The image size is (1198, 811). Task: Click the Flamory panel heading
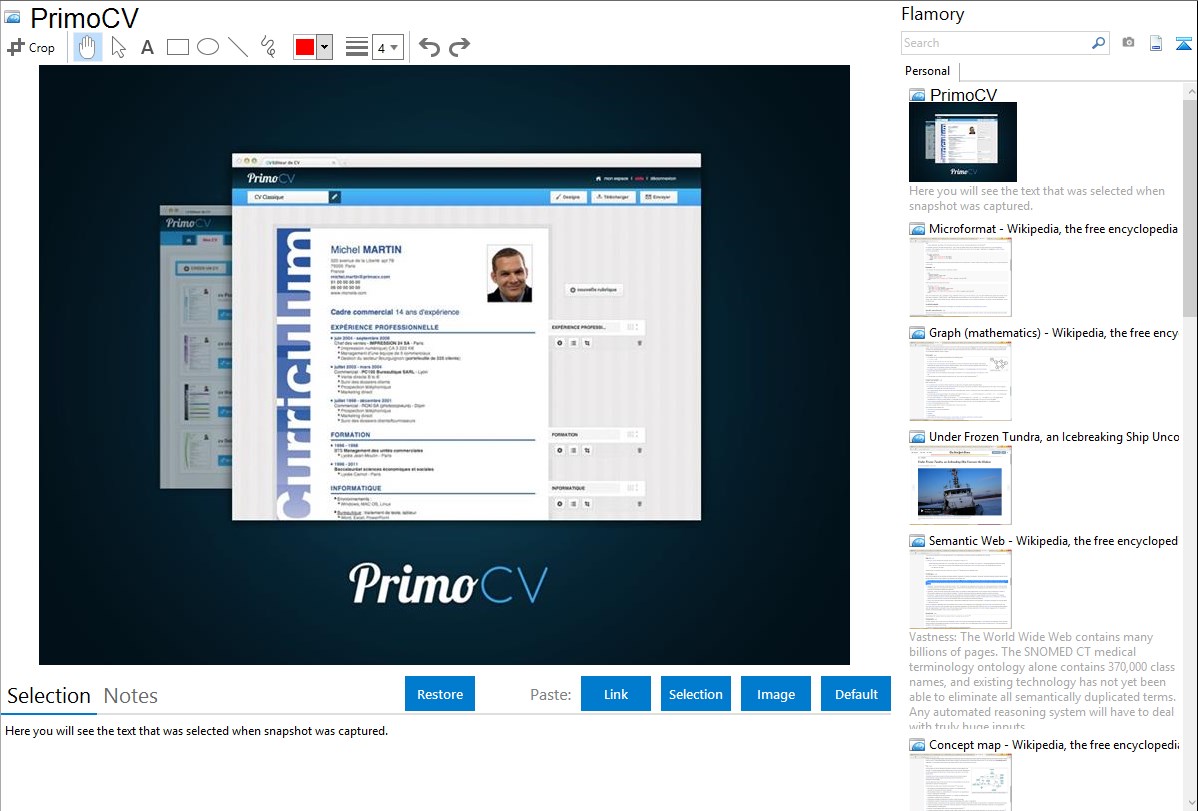pyautogui.click(x=933, y=14)
